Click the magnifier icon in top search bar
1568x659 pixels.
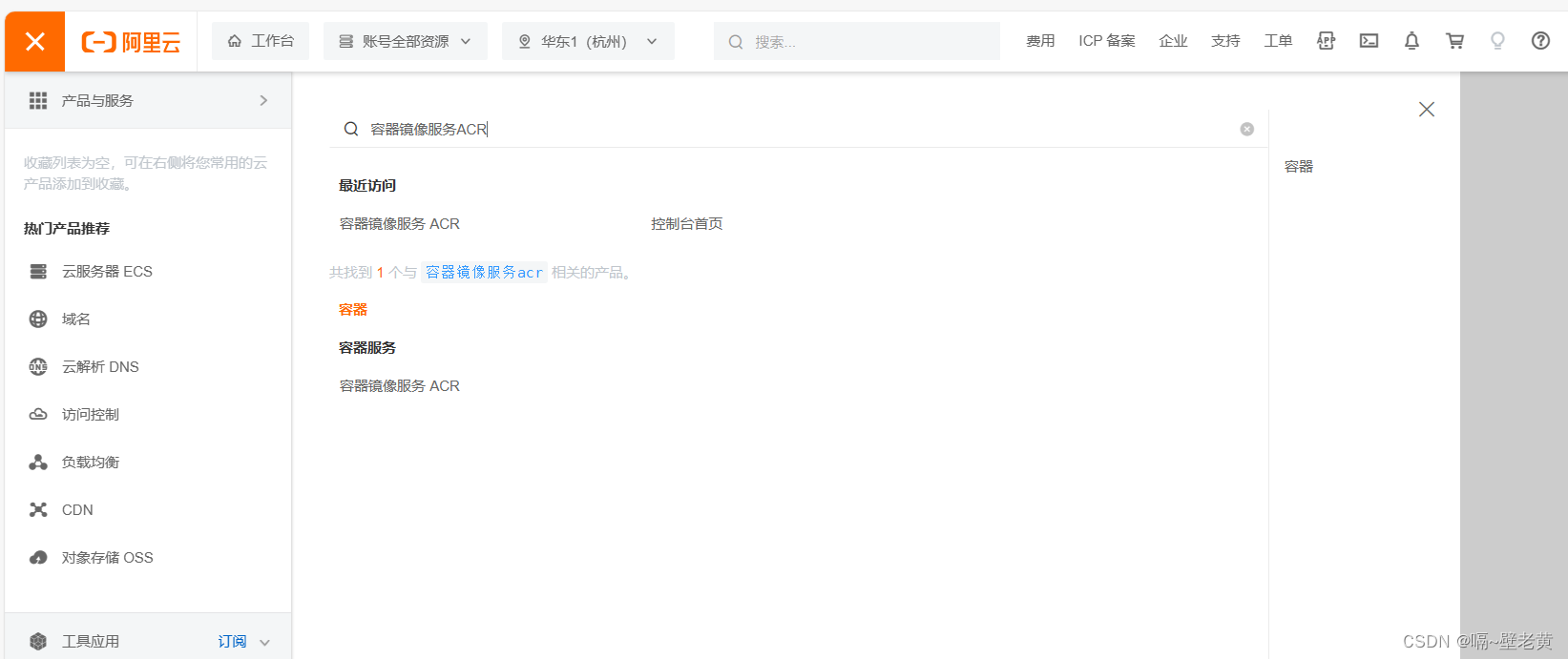736,42
